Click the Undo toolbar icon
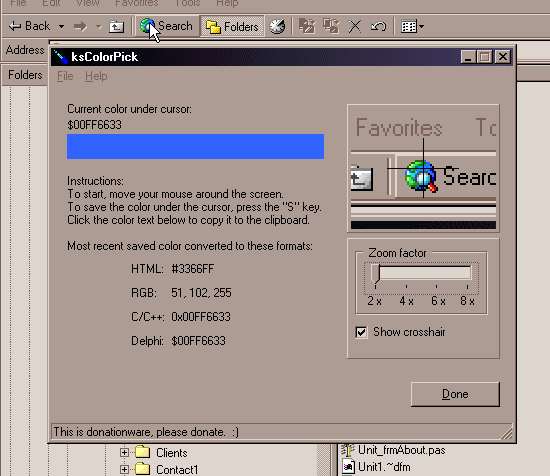The height and width of the screenshot is (476, 550). click(x=378, y=26)
